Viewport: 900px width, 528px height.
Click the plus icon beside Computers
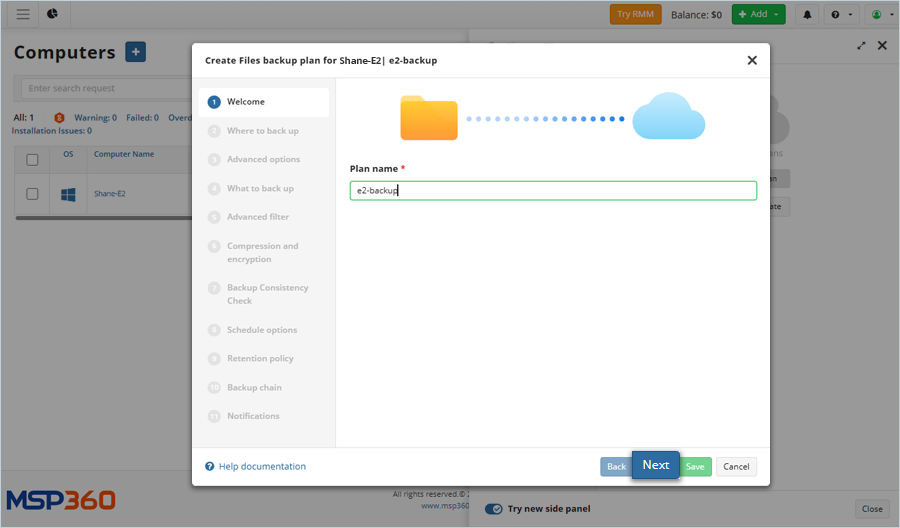point(135,53)
